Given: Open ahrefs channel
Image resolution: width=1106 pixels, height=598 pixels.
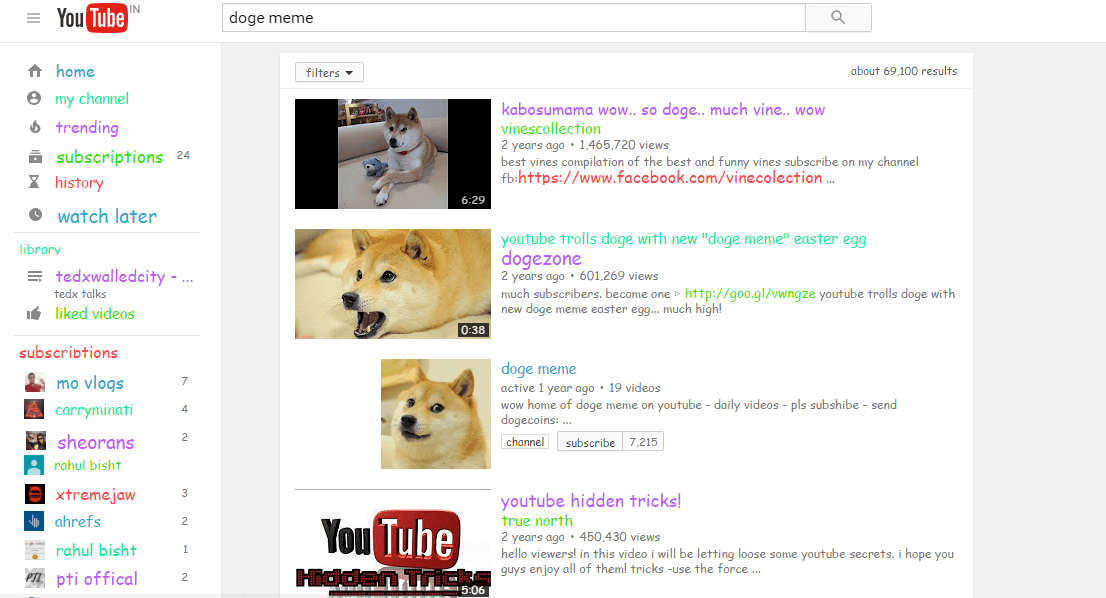Looking at the screenshot, I should coord(78,521).
